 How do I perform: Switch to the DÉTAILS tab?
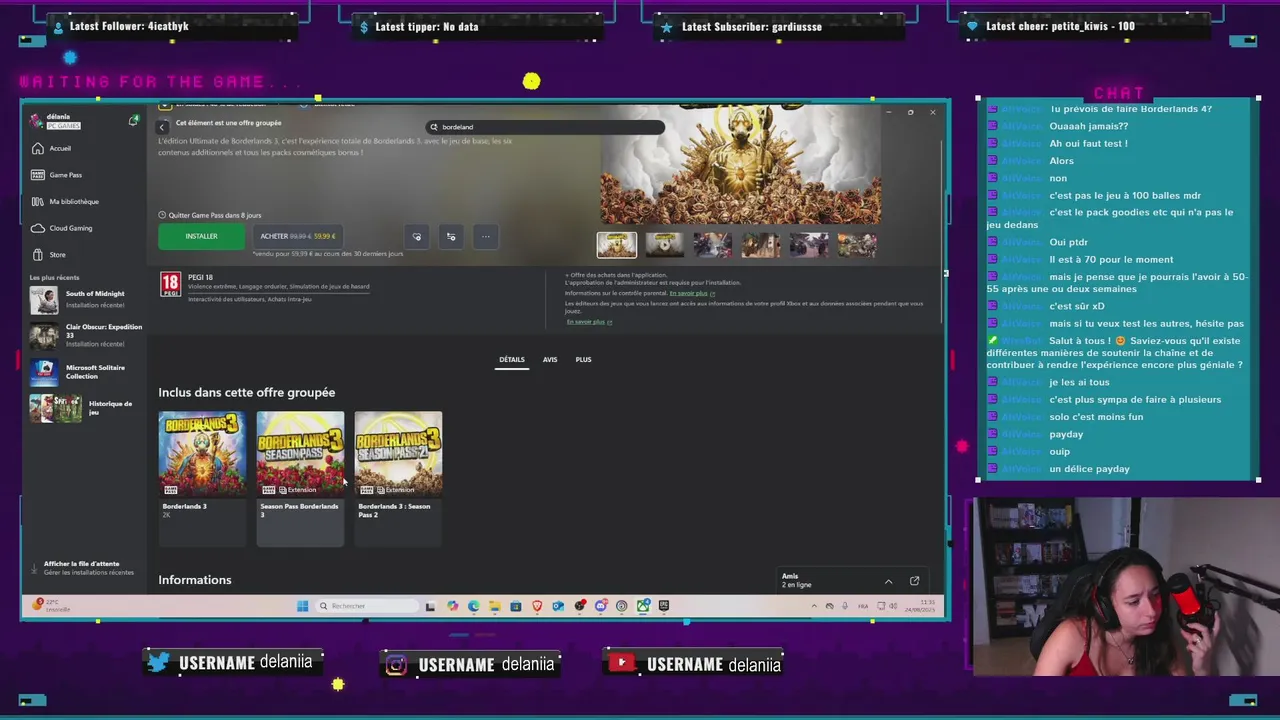tap(512, 359)
